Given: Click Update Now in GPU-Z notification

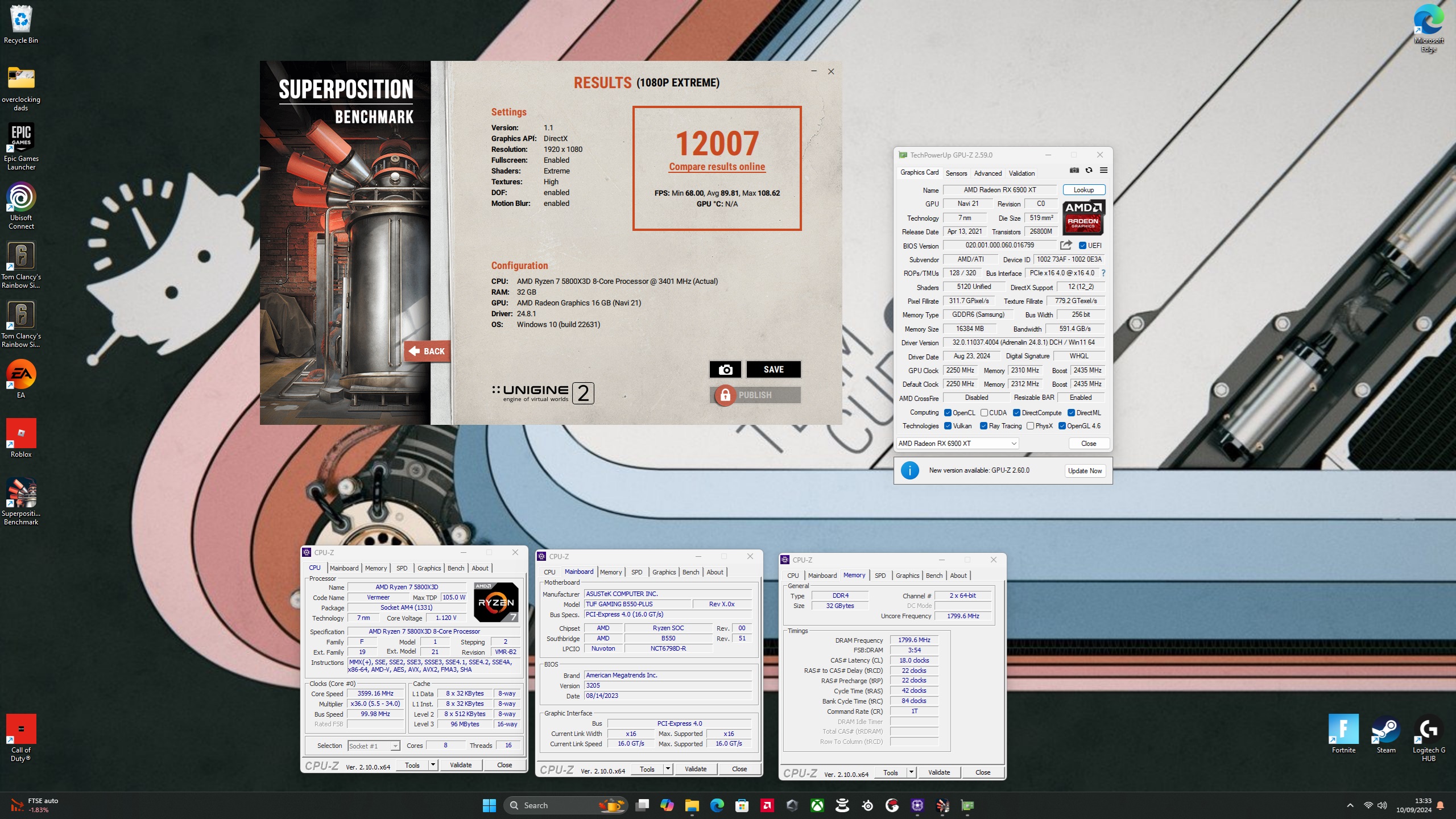Looking at the screenshot, I should click(x=1085, y=471).
